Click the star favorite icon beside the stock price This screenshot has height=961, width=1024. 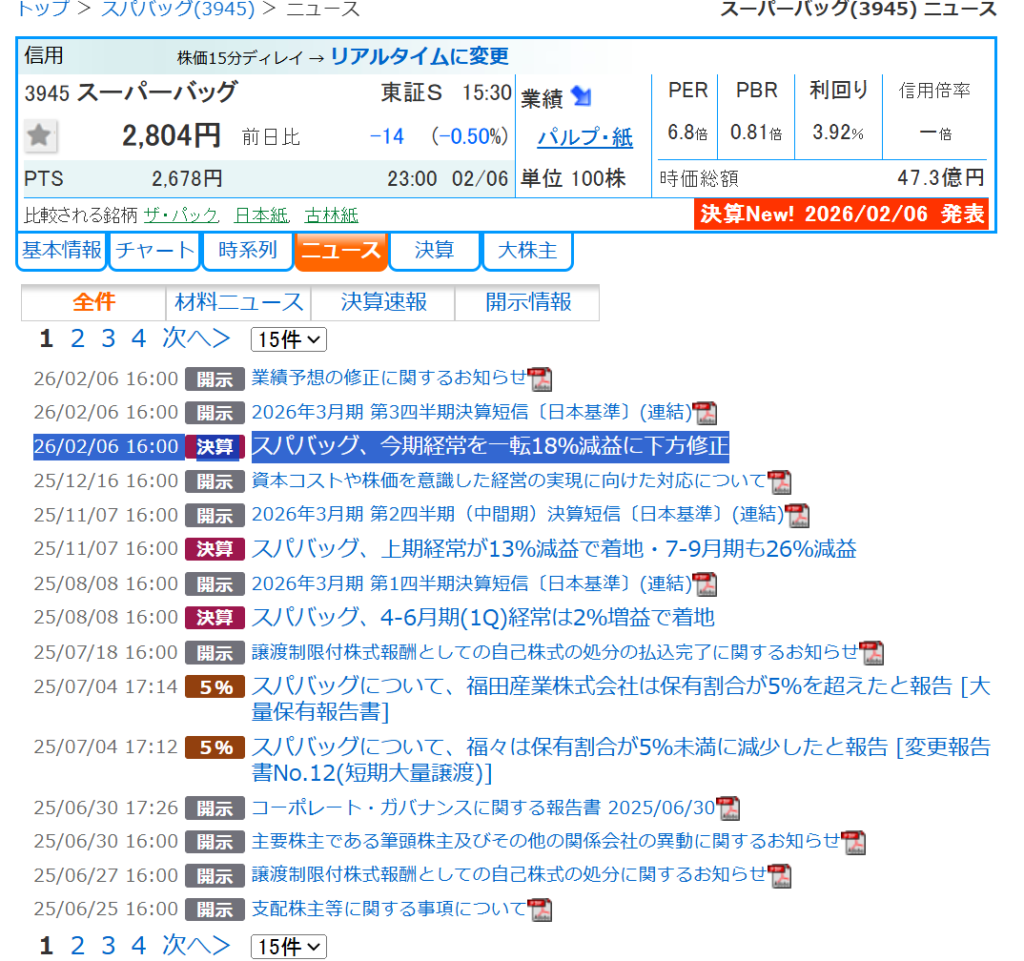(40, 136)
